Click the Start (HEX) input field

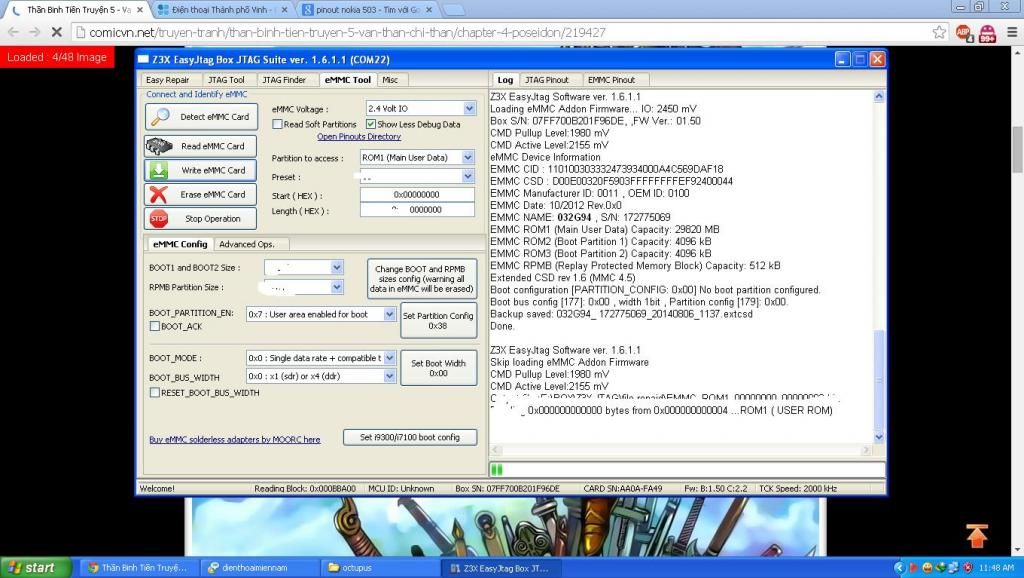[x=417, y=195]
